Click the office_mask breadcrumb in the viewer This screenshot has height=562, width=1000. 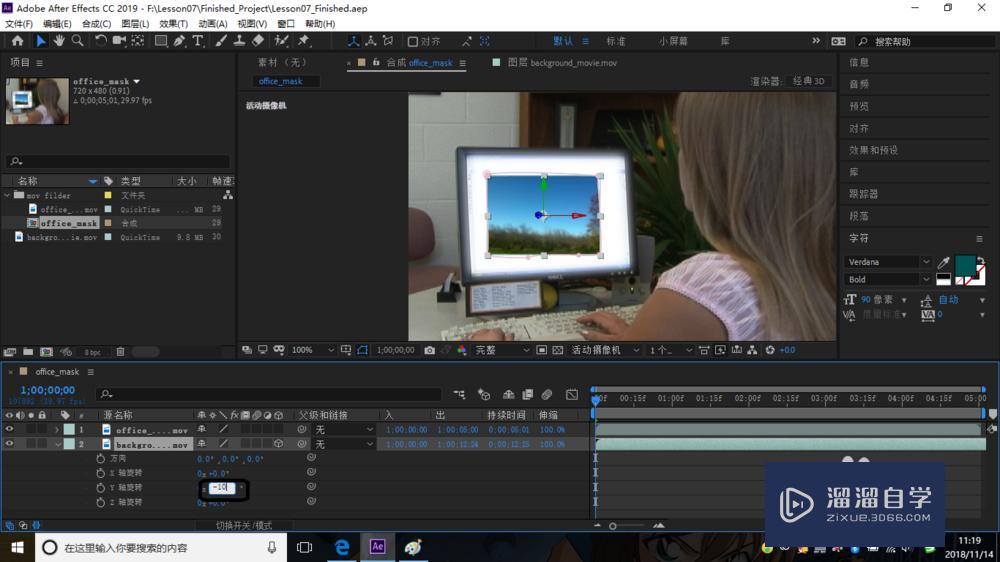(x=281, y=81)
